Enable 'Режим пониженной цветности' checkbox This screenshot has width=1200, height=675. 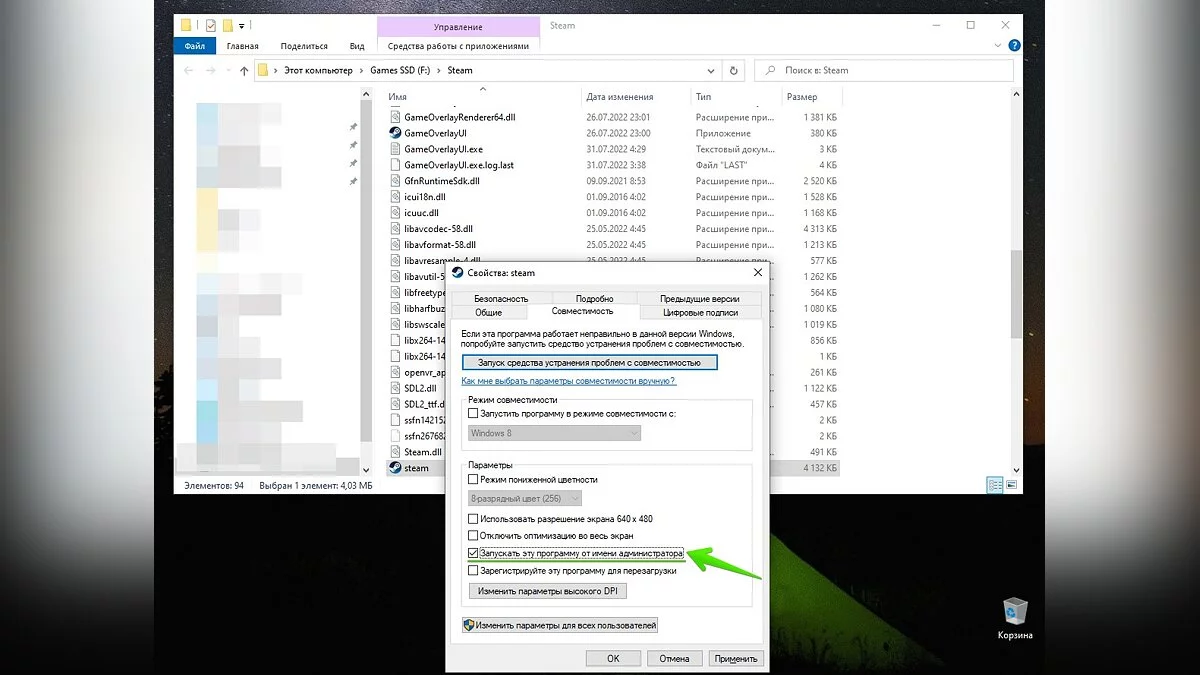474,480
